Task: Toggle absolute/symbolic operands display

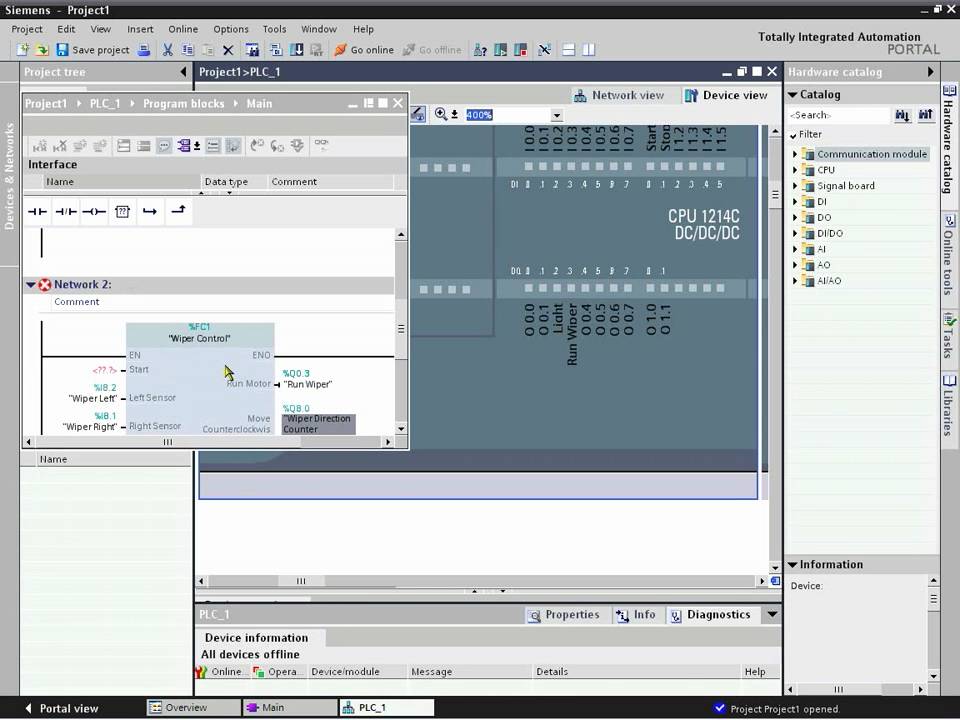Action: (184, 146)
